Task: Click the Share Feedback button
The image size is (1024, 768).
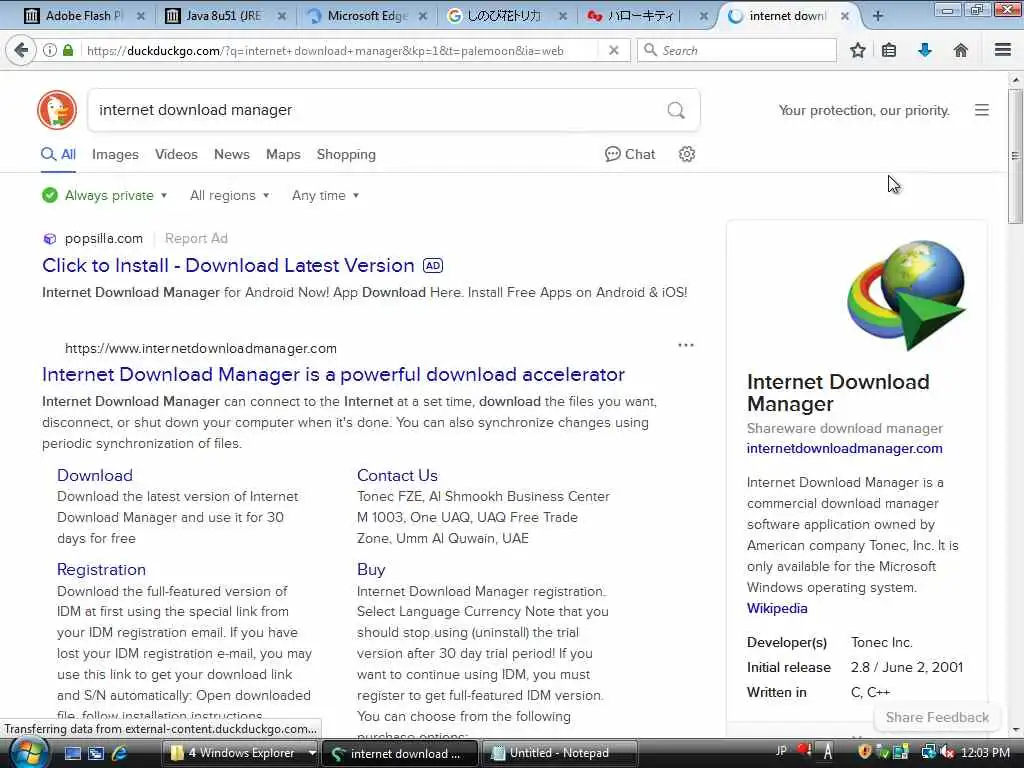Action: [937, 717]
